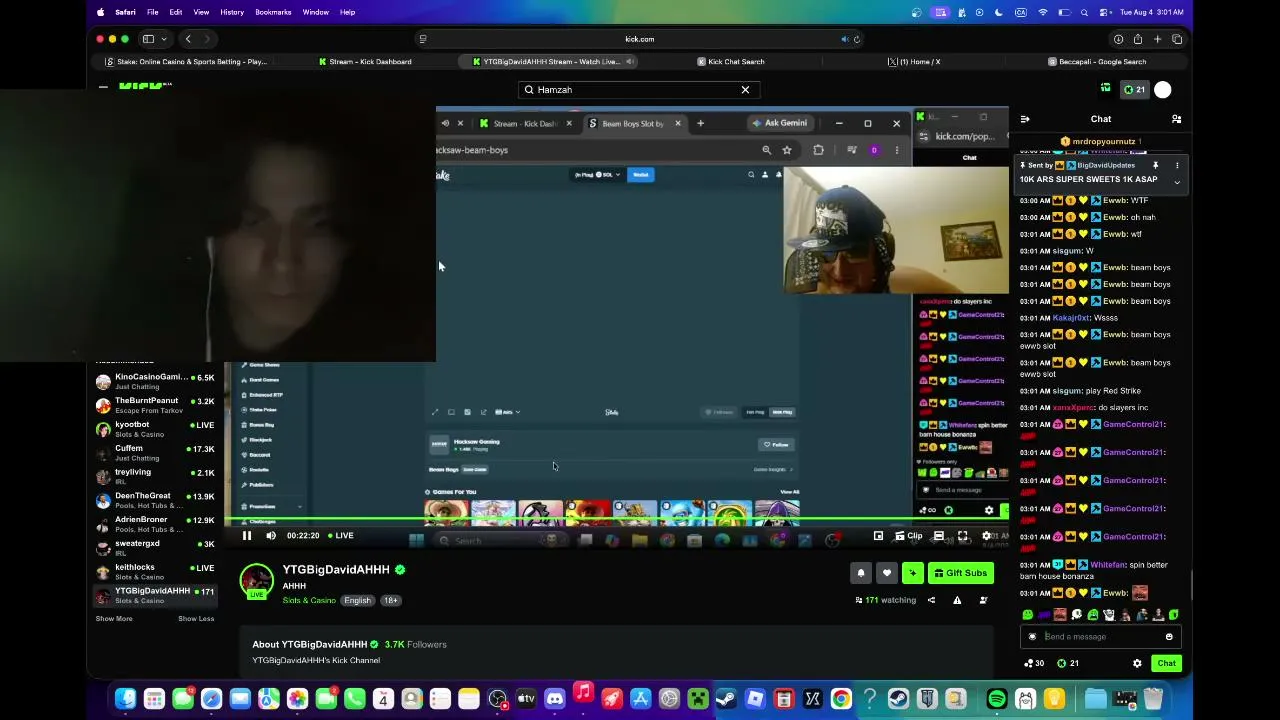Open the kyootbot channel in sidebar
This screenshot has height=720, width=1280.
click(155, 429)
